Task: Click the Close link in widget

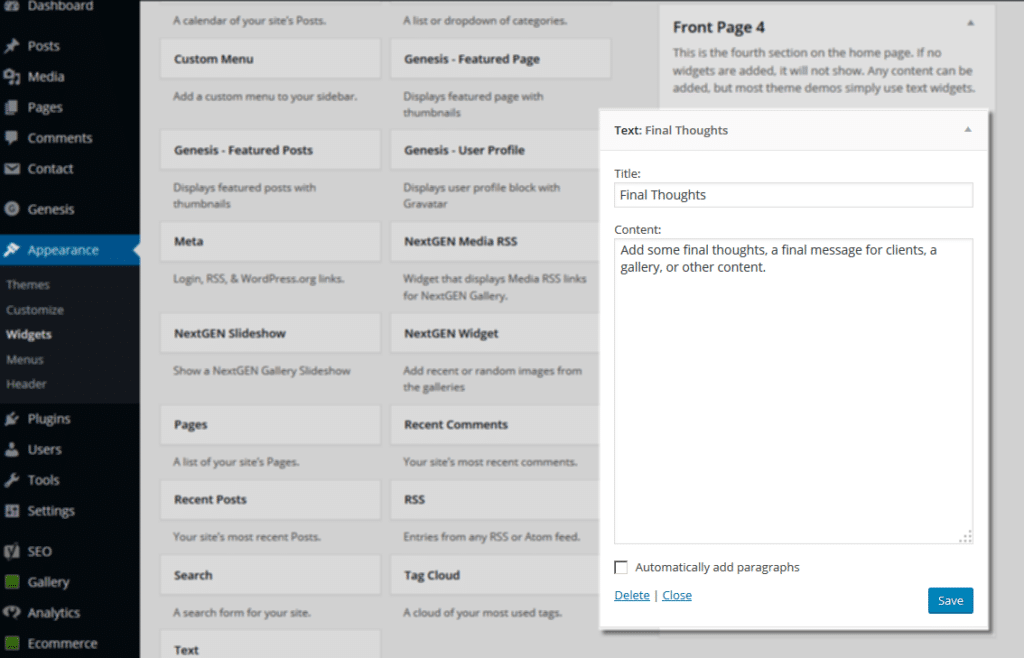Action: click(677, 595)
